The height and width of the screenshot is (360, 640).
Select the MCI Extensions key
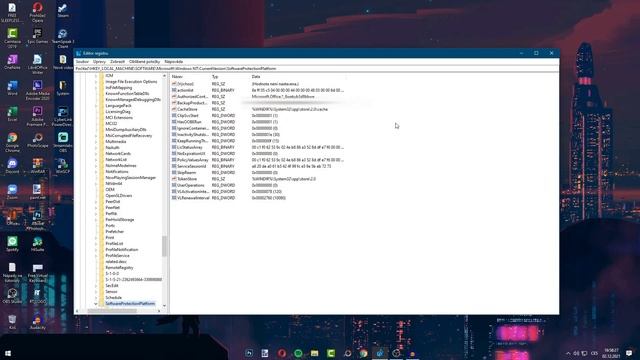pos(119,118)
